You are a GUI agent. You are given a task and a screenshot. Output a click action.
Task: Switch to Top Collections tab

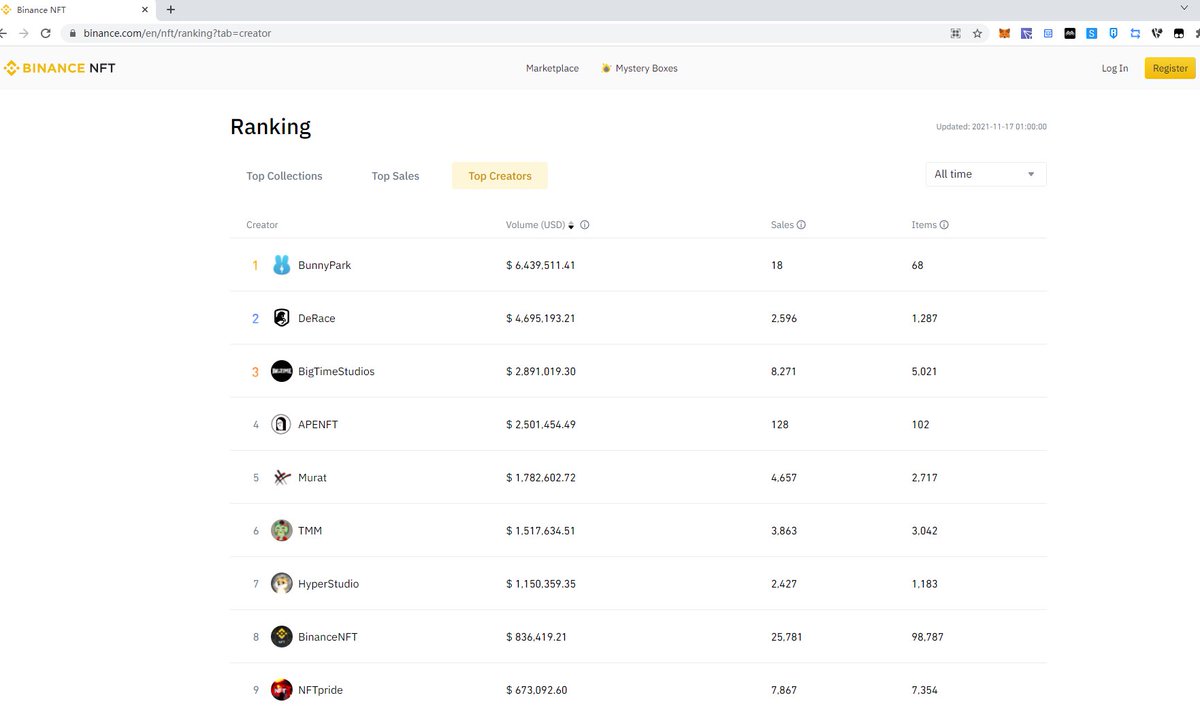pos(284,176)
